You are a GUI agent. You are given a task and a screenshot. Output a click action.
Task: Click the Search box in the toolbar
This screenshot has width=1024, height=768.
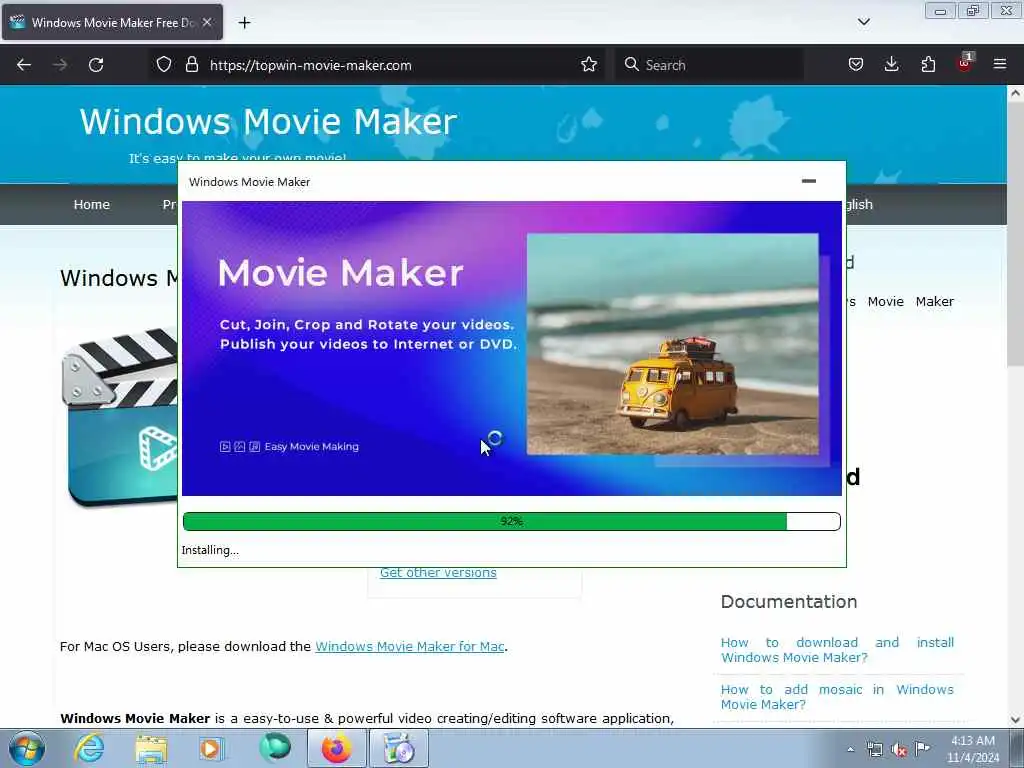[x=709, y=65]
